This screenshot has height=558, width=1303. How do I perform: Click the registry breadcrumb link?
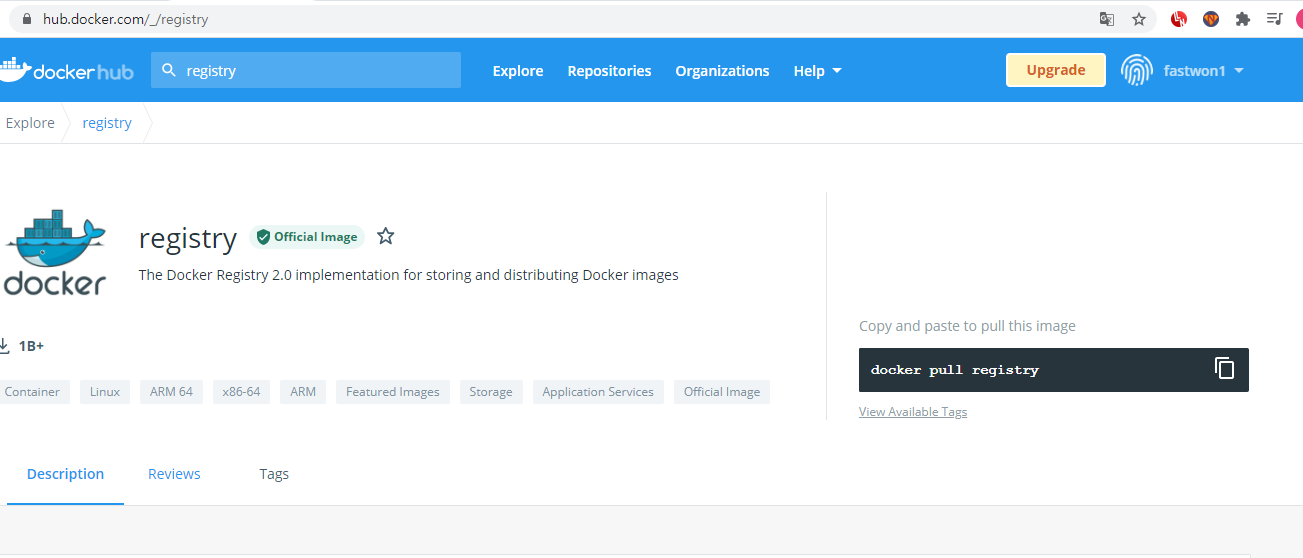(107, 123)
